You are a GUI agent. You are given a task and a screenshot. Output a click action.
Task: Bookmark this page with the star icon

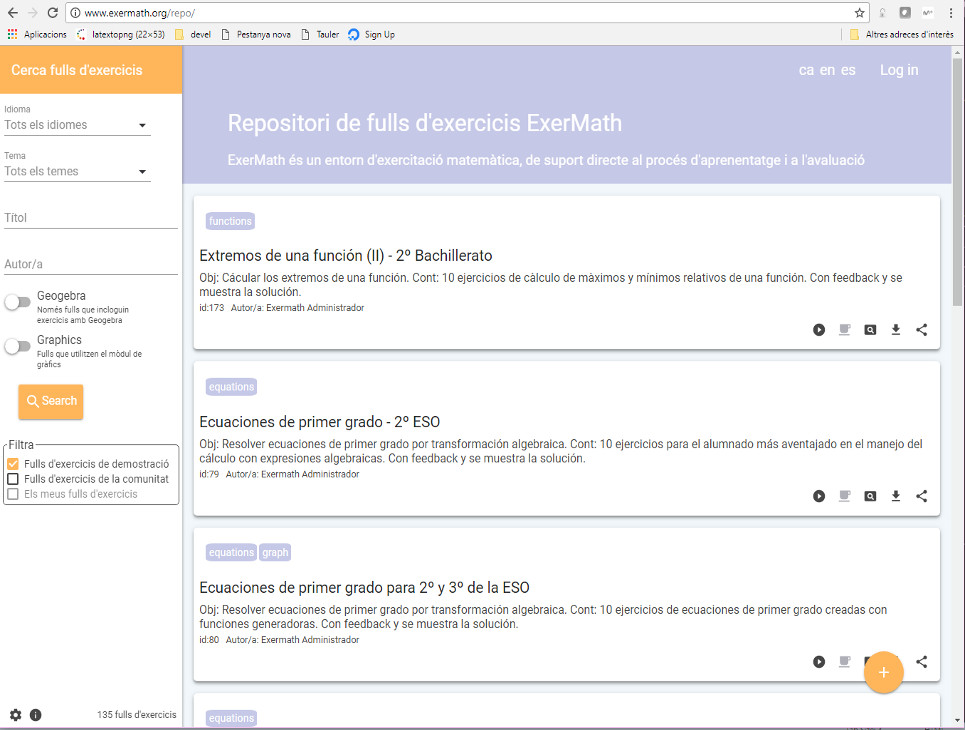click(x=860, y=13)
